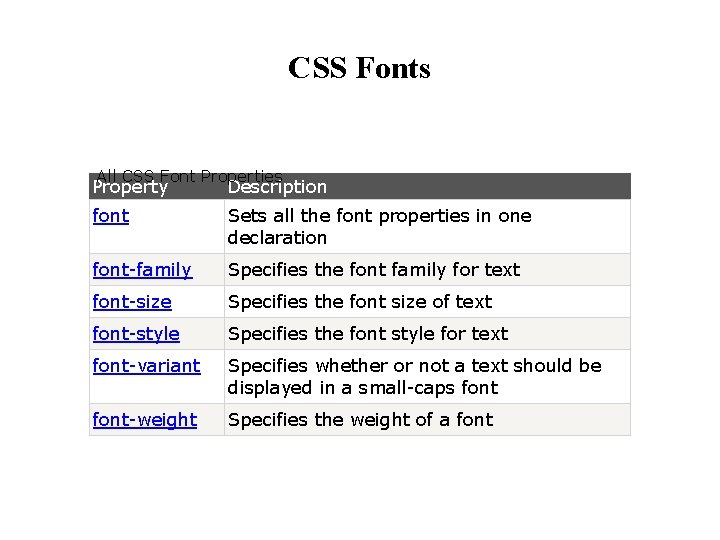The width and height of the screenshot is (720, 540).
Task: Follow the font-size link
Action: coord(132,302)
